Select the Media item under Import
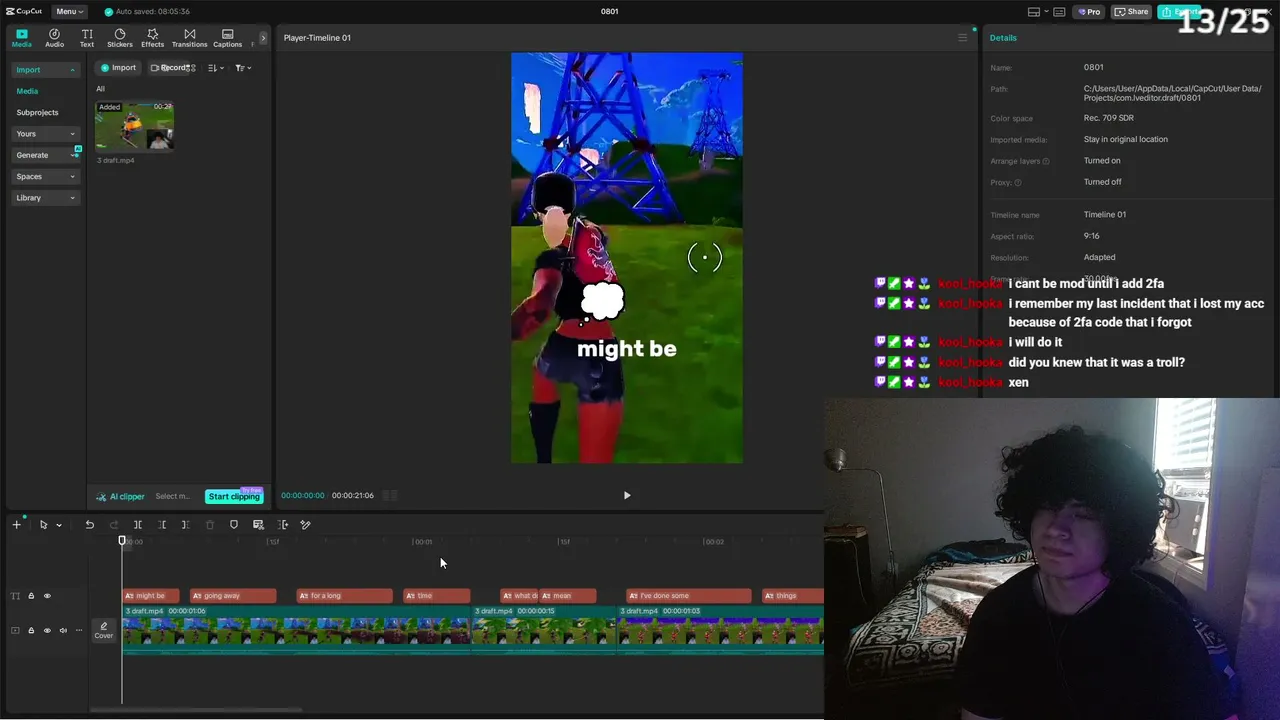1280x720 pixels. 27,91
